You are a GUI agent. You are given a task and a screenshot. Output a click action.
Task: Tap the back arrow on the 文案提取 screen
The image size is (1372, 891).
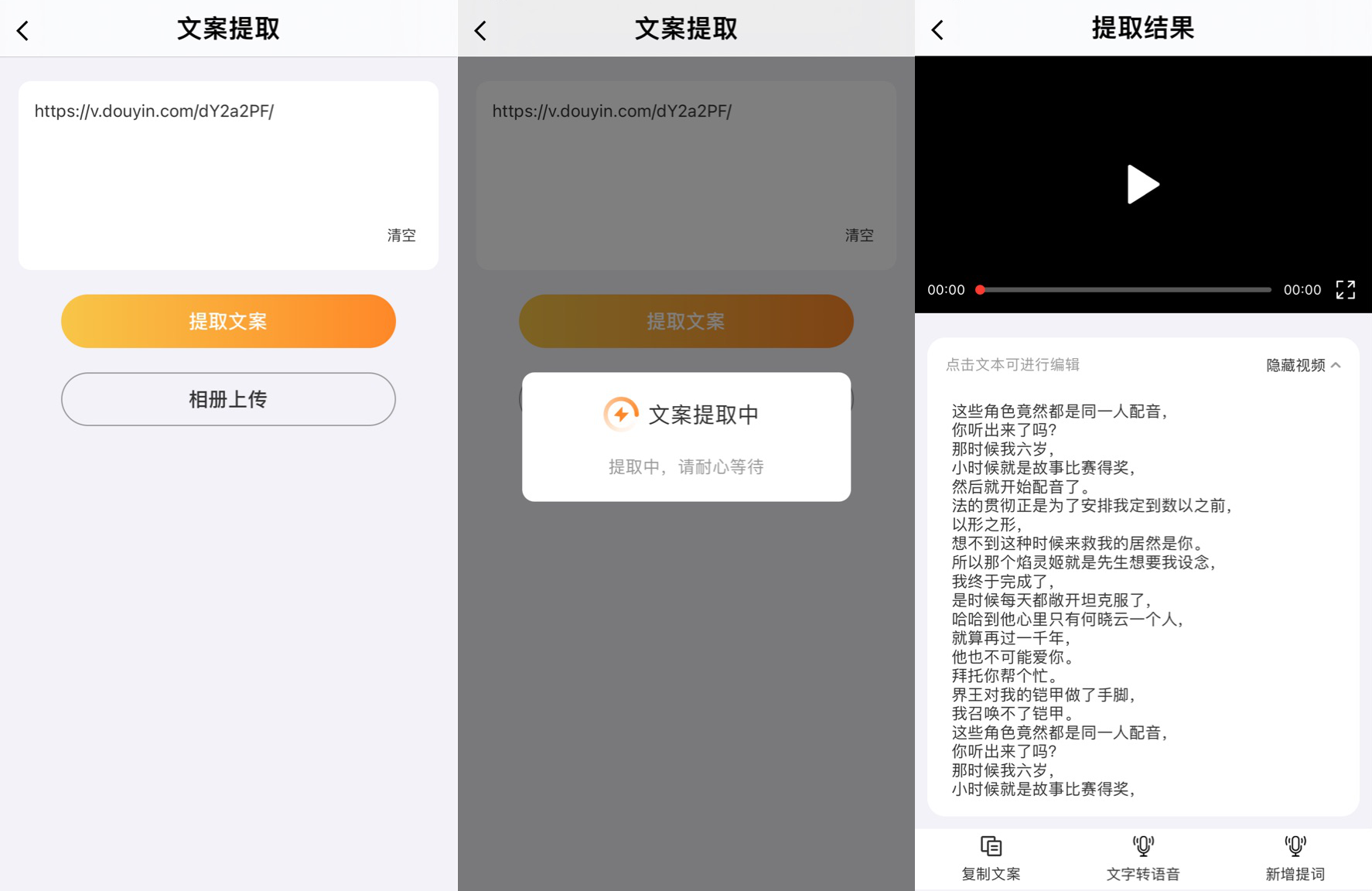pyautogui.click(x=23, y=29)
